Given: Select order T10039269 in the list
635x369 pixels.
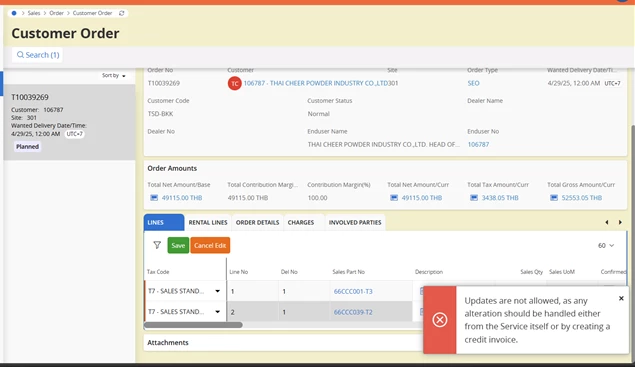Looking at the screenshot, I should (x=69, y=122).
